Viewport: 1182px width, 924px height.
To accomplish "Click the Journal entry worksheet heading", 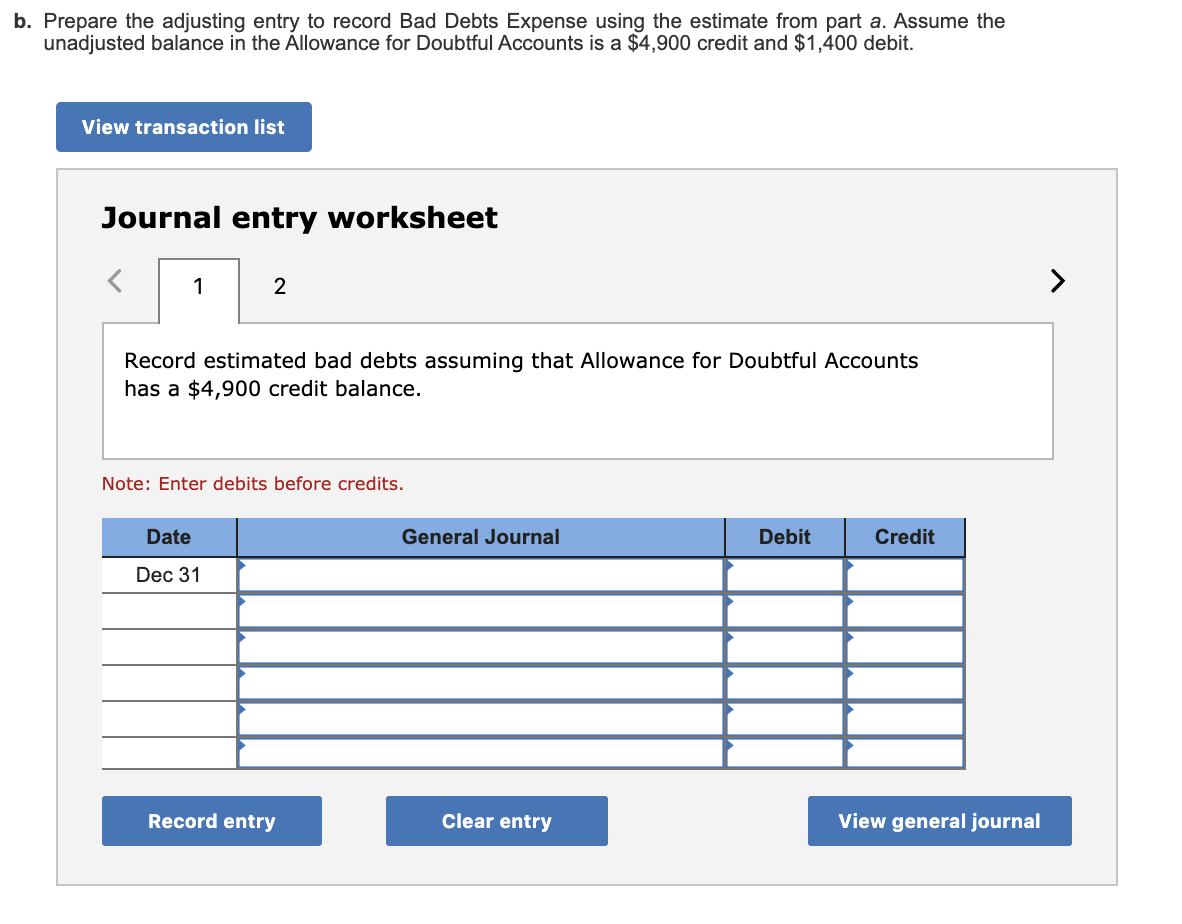I will pyautogui.click(x=299, y=218).
